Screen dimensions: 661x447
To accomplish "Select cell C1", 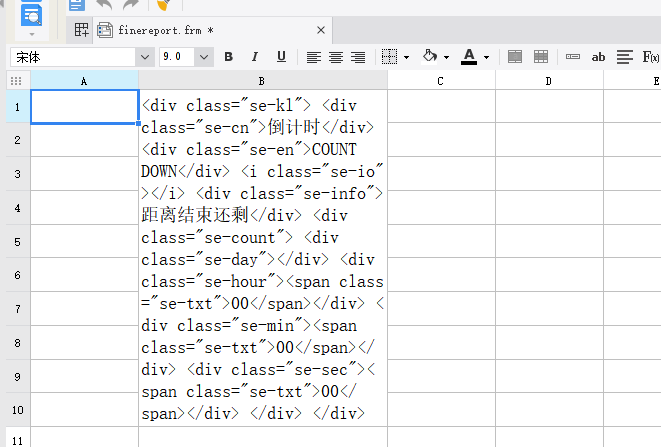I will (441, 106).
